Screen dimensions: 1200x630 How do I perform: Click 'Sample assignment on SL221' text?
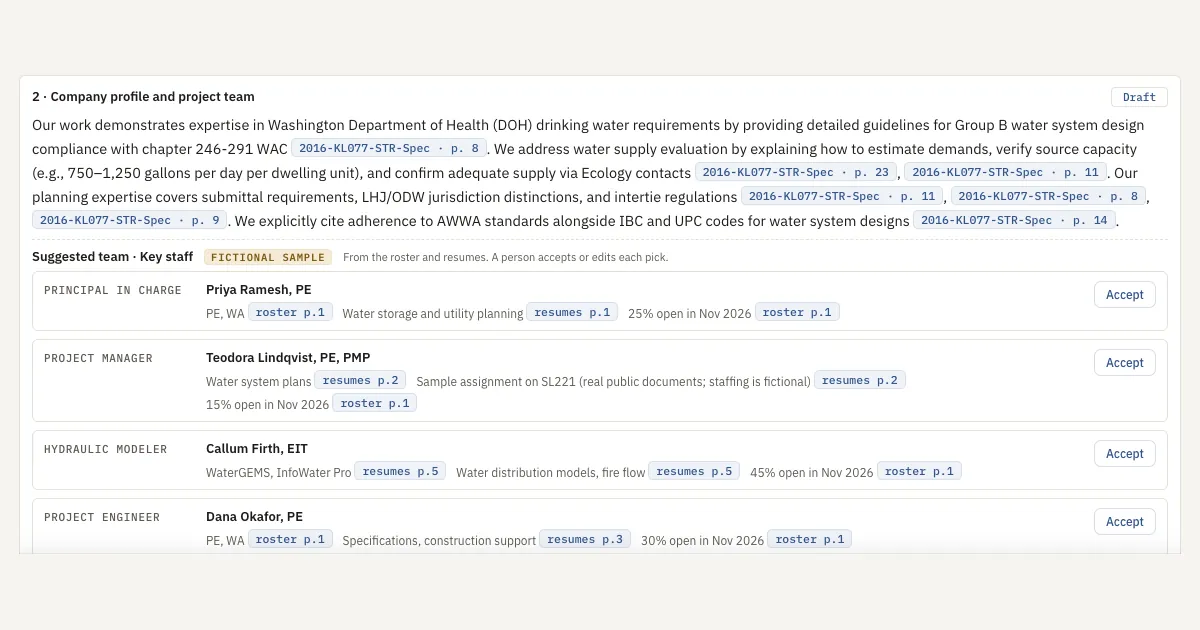pos(613,381)
